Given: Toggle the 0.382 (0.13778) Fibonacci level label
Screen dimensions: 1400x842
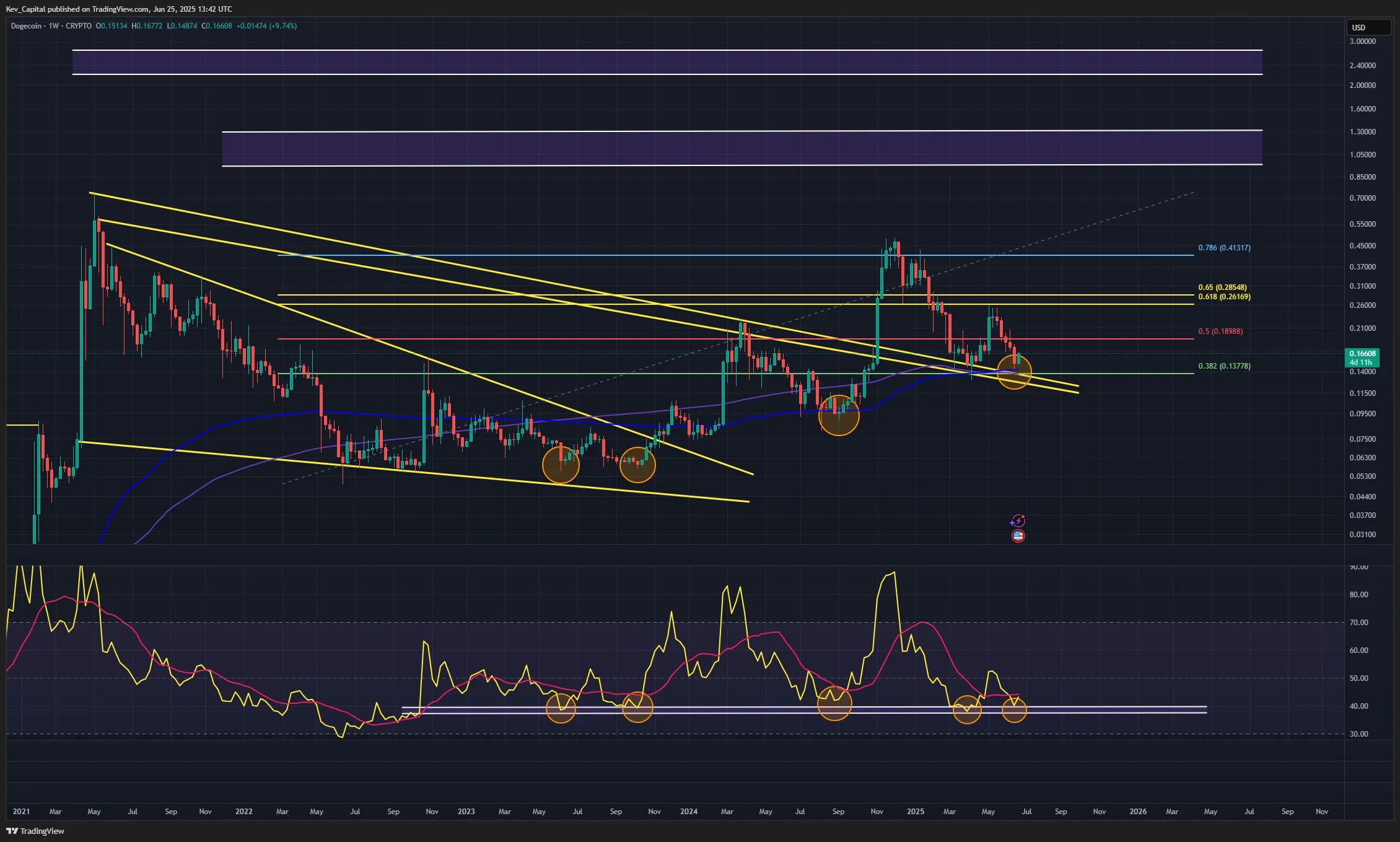Looking at the screenshot, I should [x=1223, y=366].
